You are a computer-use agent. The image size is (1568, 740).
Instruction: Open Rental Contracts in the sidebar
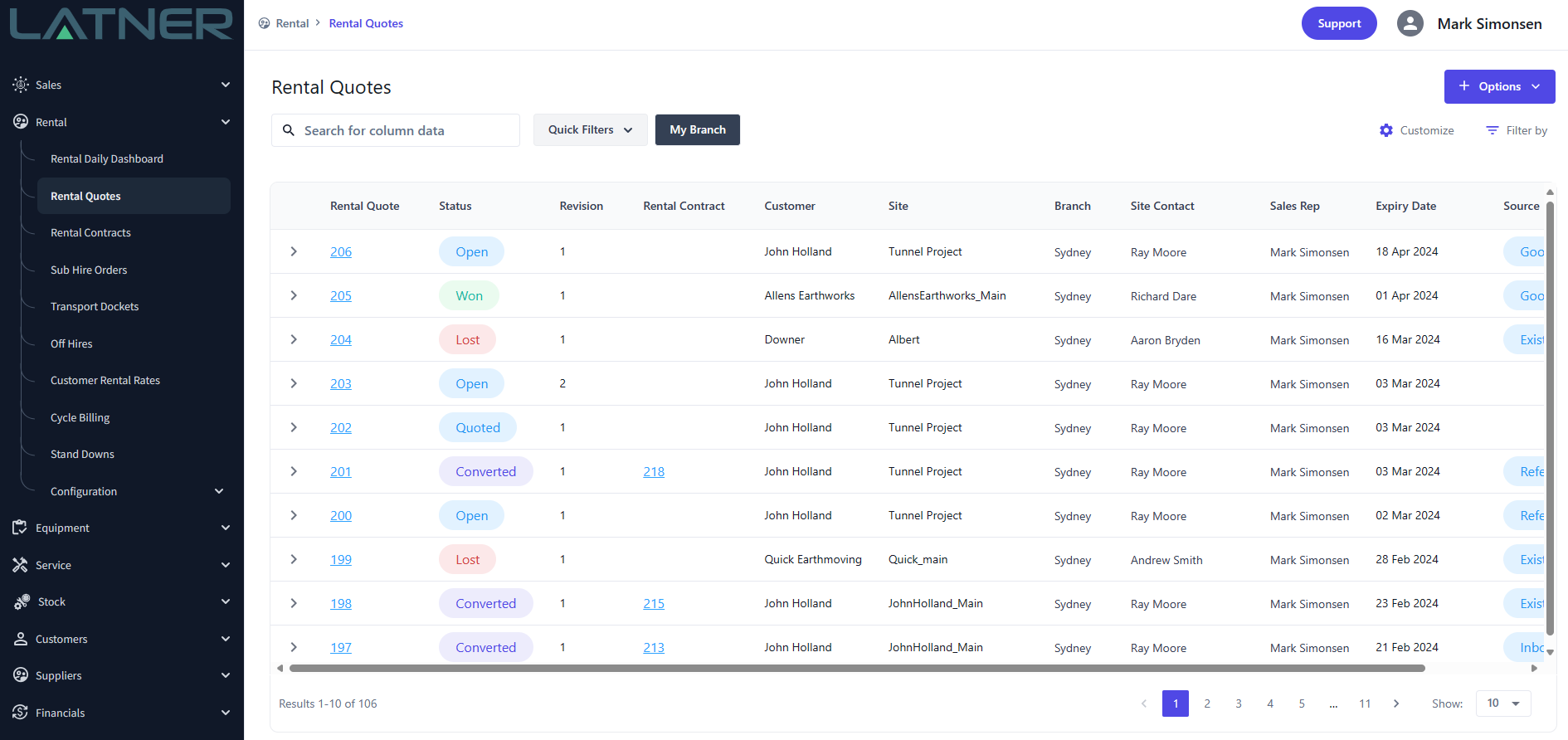pyautogui.click(x=90, y=233)
